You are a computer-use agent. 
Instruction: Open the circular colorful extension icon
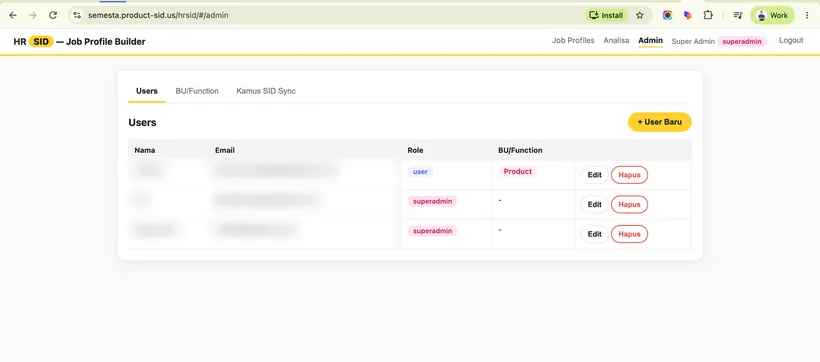(x=667, y=15)
